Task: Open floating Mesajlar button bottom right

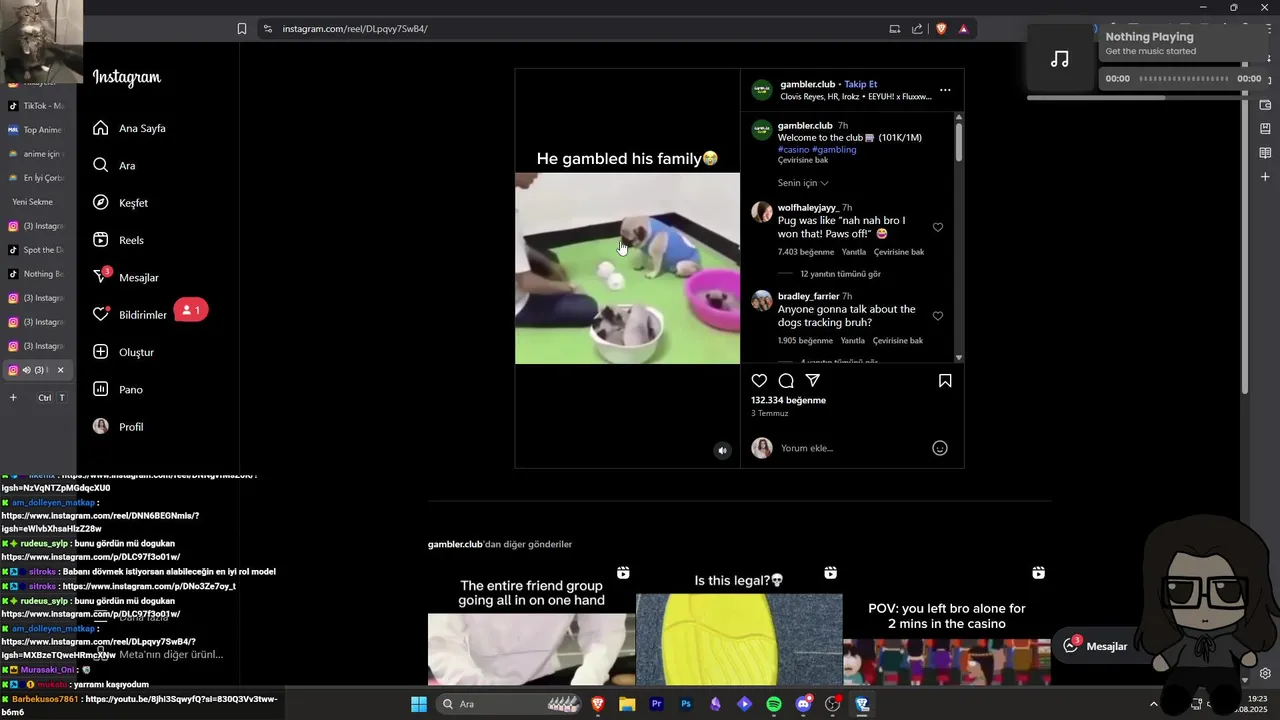Action: (1095, 646)
